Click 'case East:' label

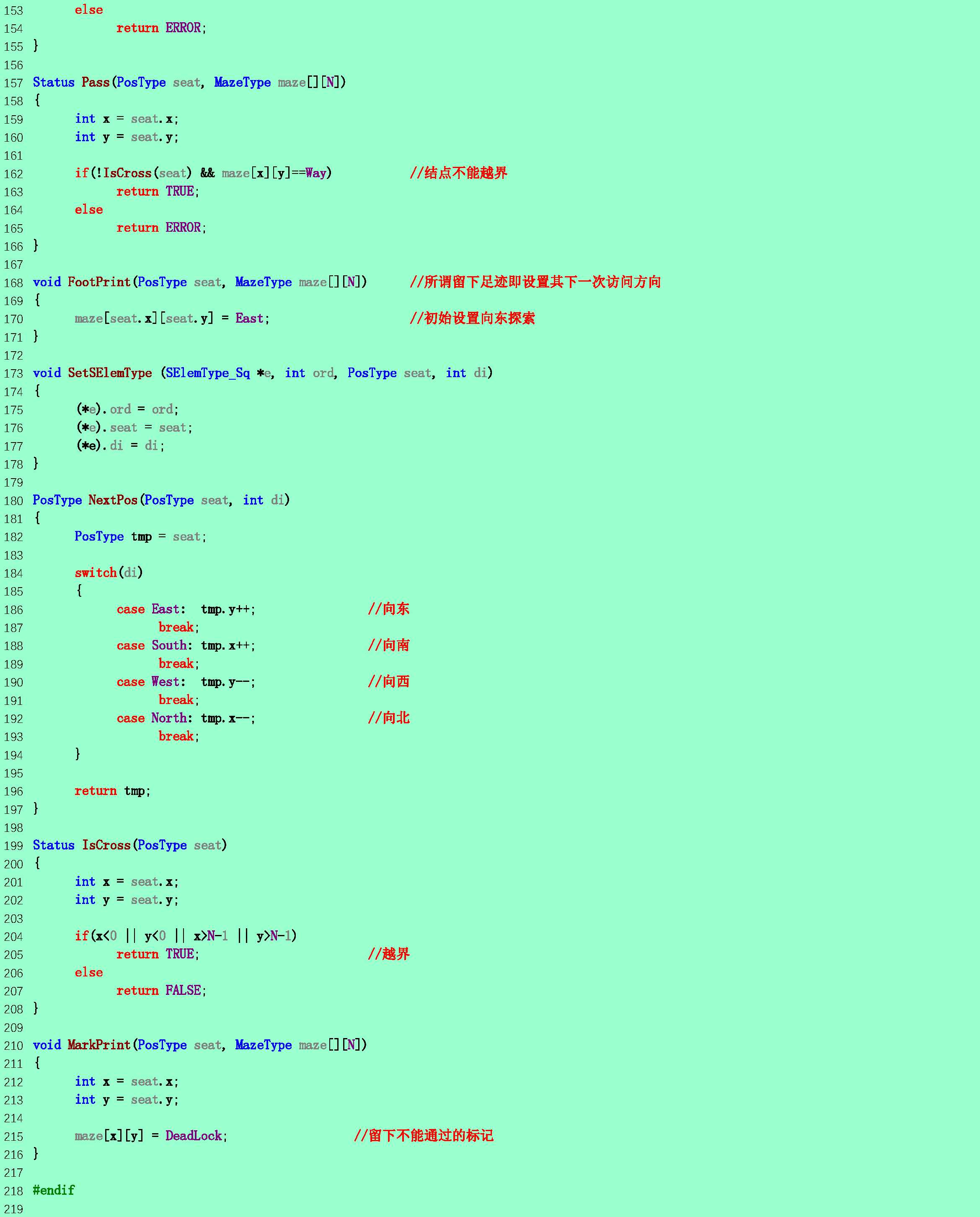pos(151,609)
